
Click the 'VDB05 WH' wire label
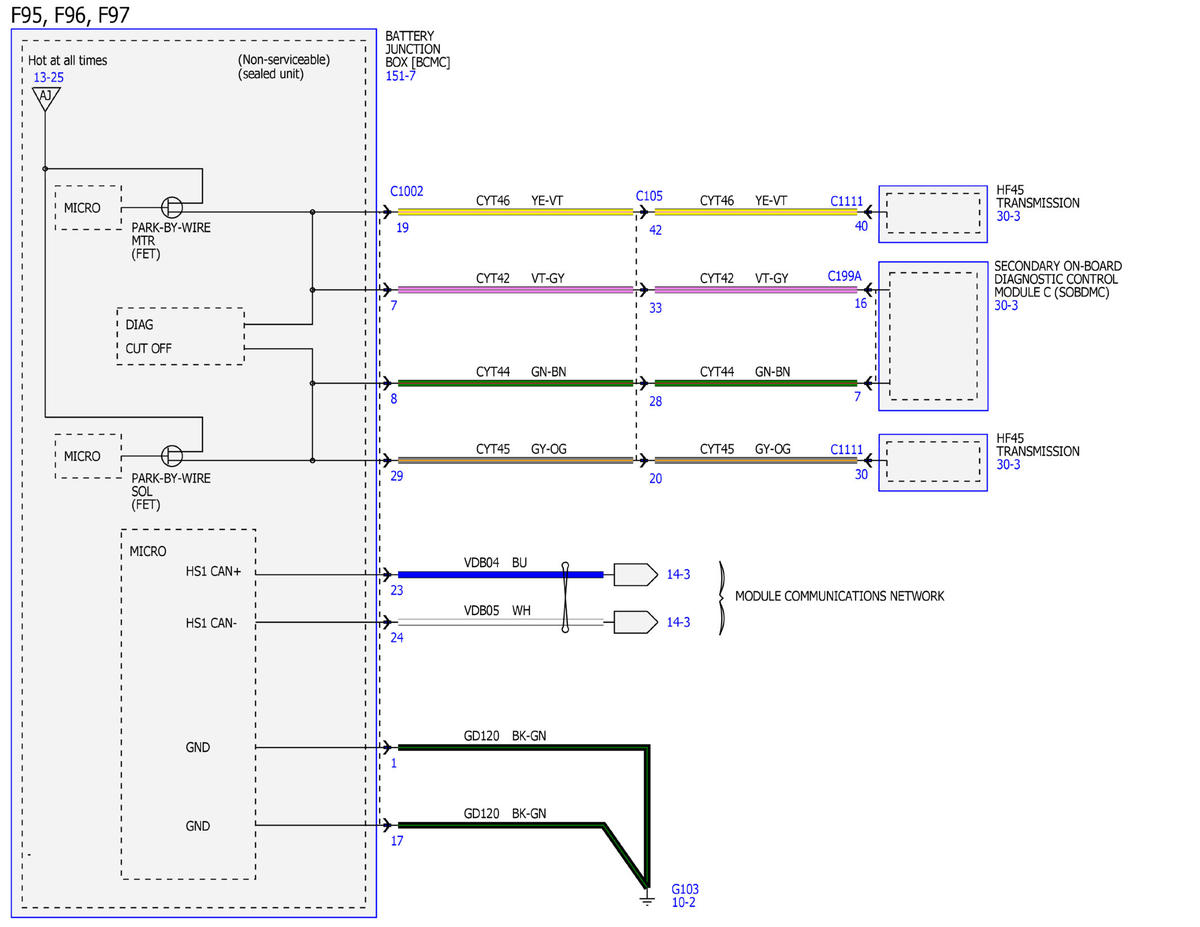pyautogui.click(x=497, y=610)
